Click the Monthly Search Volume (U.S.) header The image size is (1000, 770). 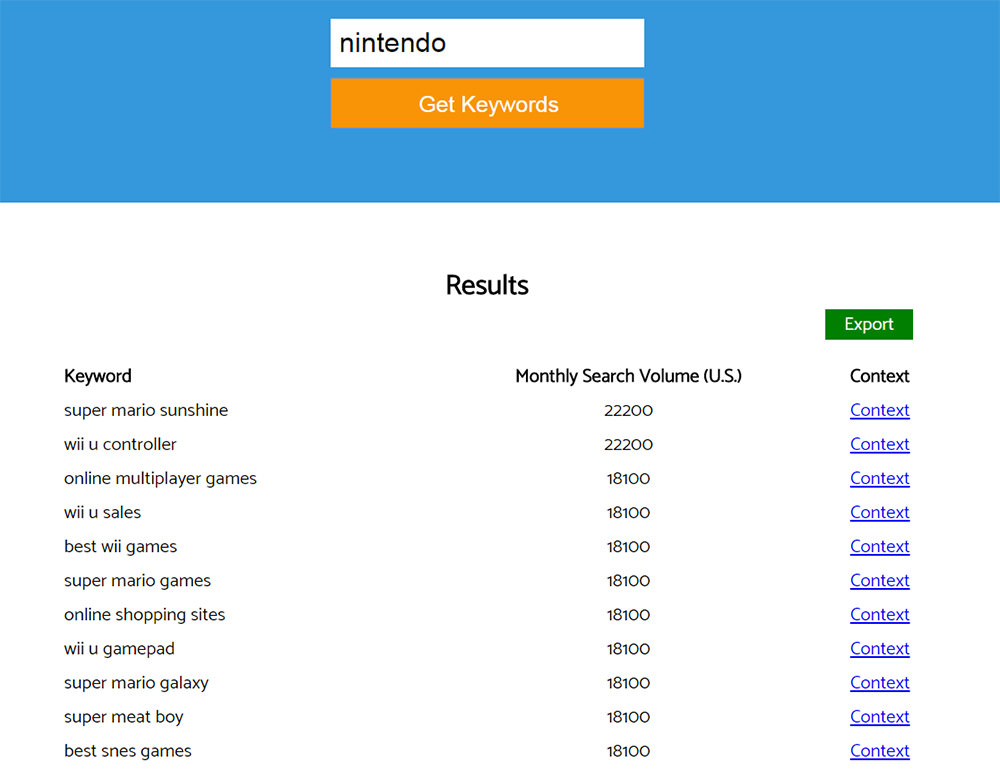coord(628,376)
